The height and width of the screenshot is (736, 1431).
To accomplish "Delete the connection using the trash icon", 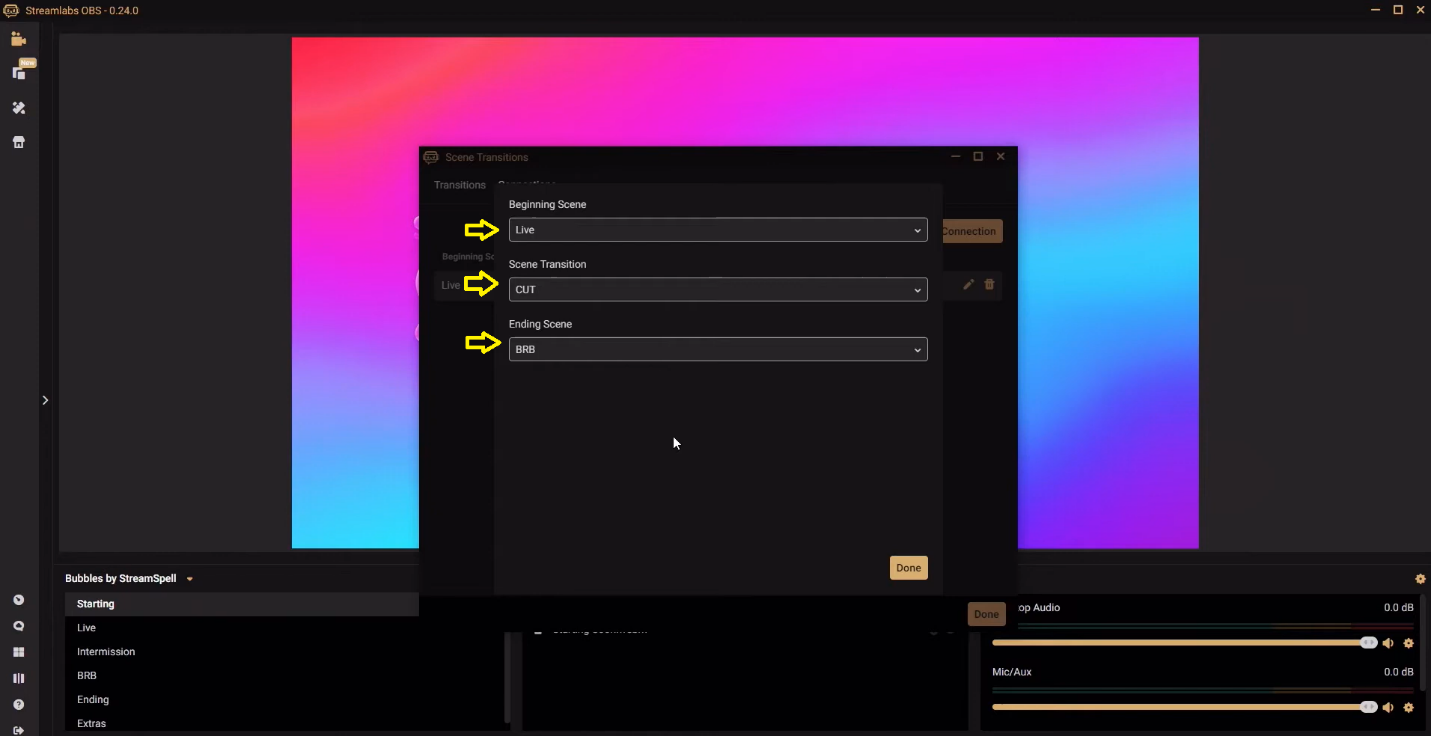I will 989,285.
